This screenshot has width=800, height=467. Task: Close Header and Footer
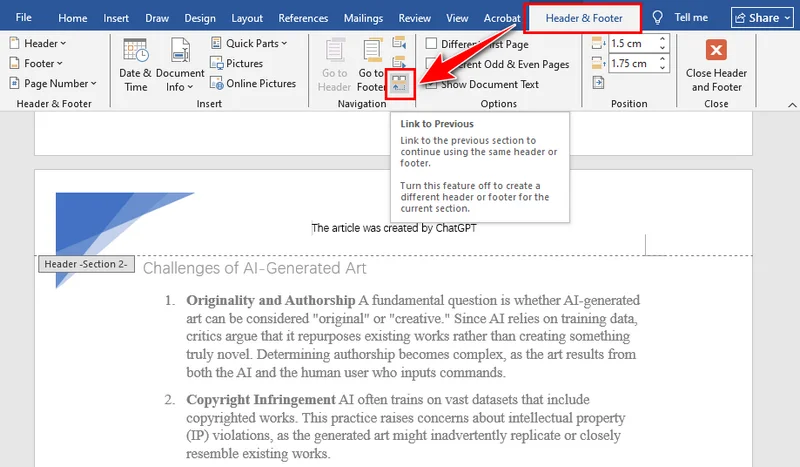tap(716, 65)
